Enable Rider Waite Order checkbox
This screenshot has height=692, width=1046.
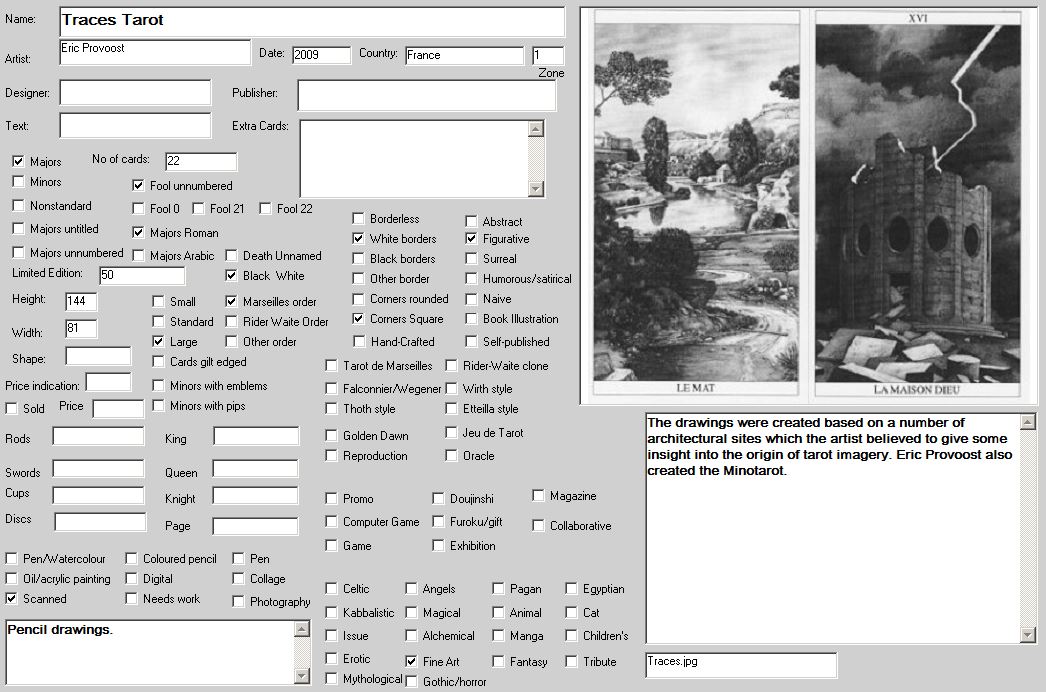231,322
